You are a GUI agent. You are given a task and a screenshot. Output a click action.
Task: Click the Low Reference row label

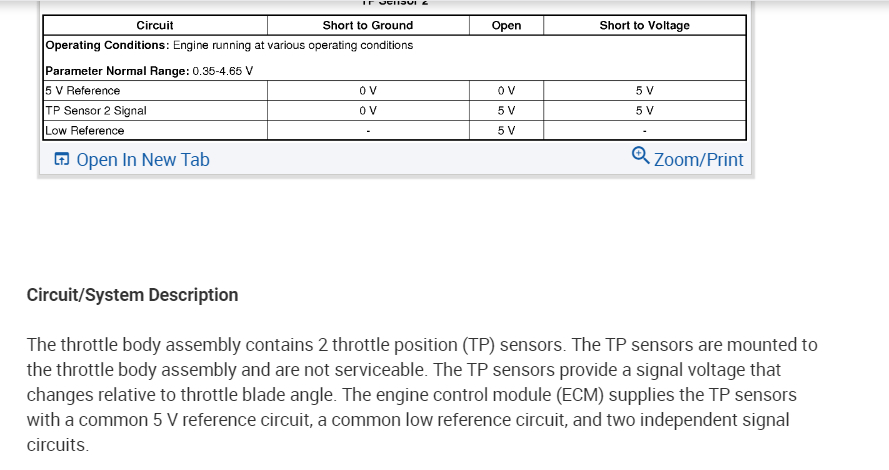(85, 131)
